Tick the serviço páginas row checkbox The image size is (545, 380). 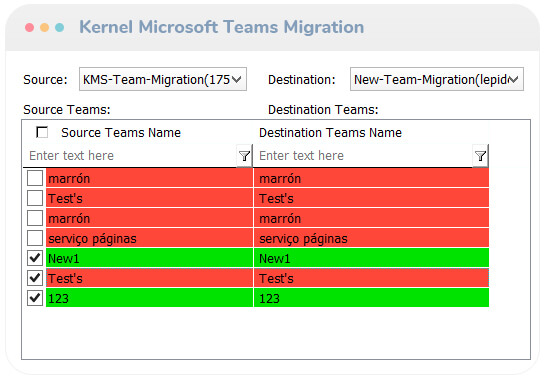click(x=35, y=238)
